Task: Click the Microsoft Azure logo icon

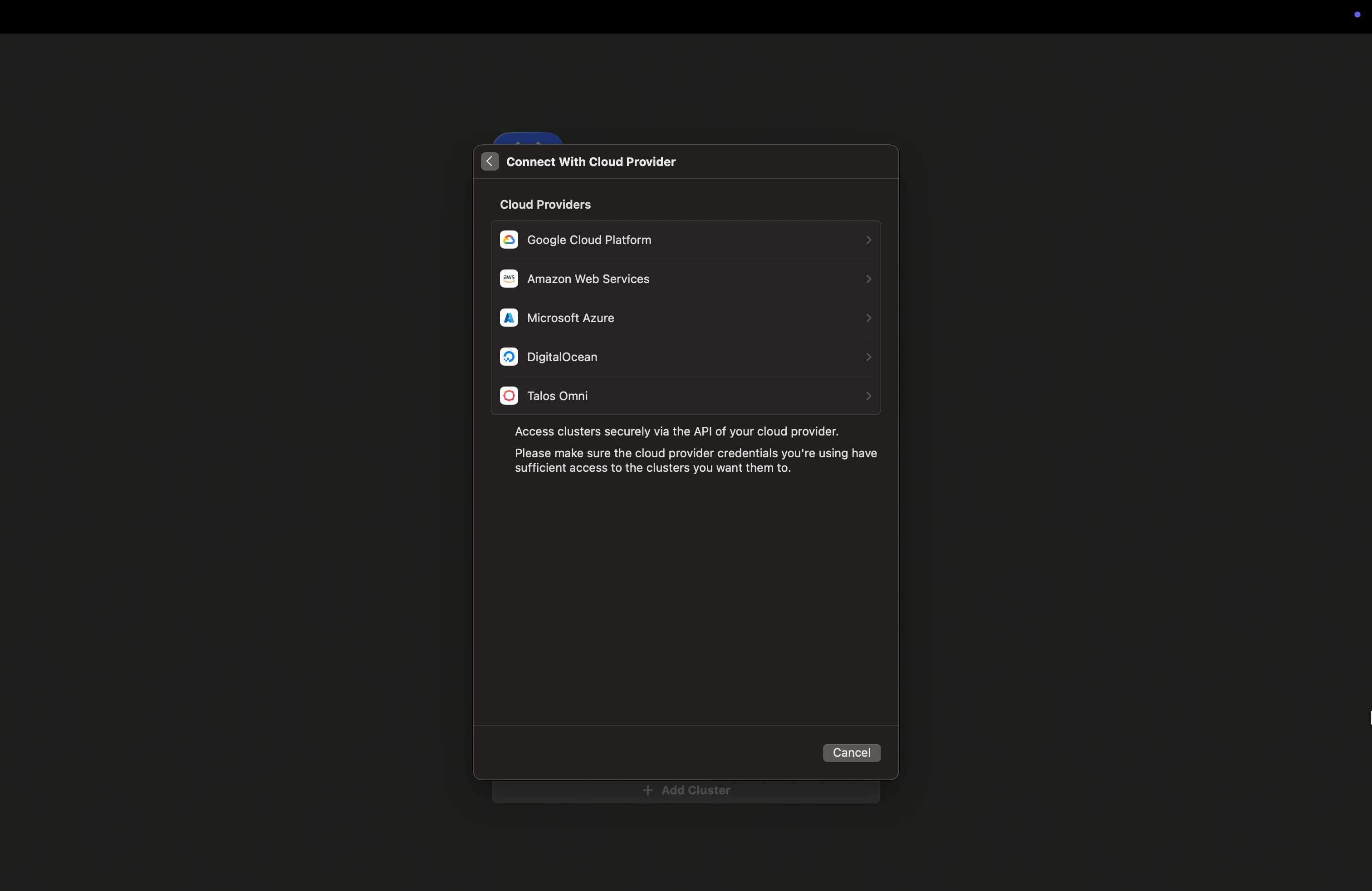Action: tap(509, 318)
